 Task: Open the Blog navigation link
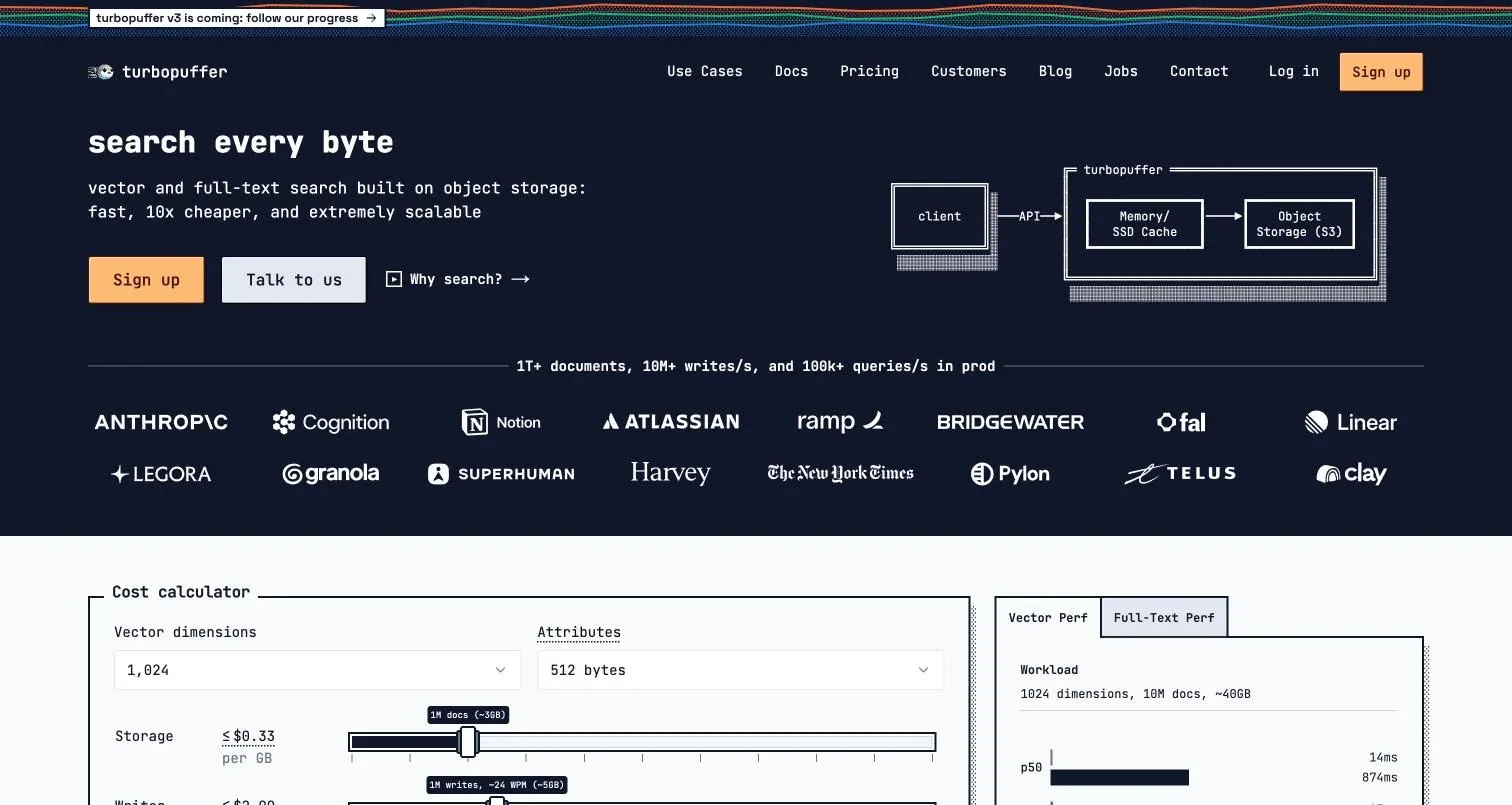point(1055,71)
